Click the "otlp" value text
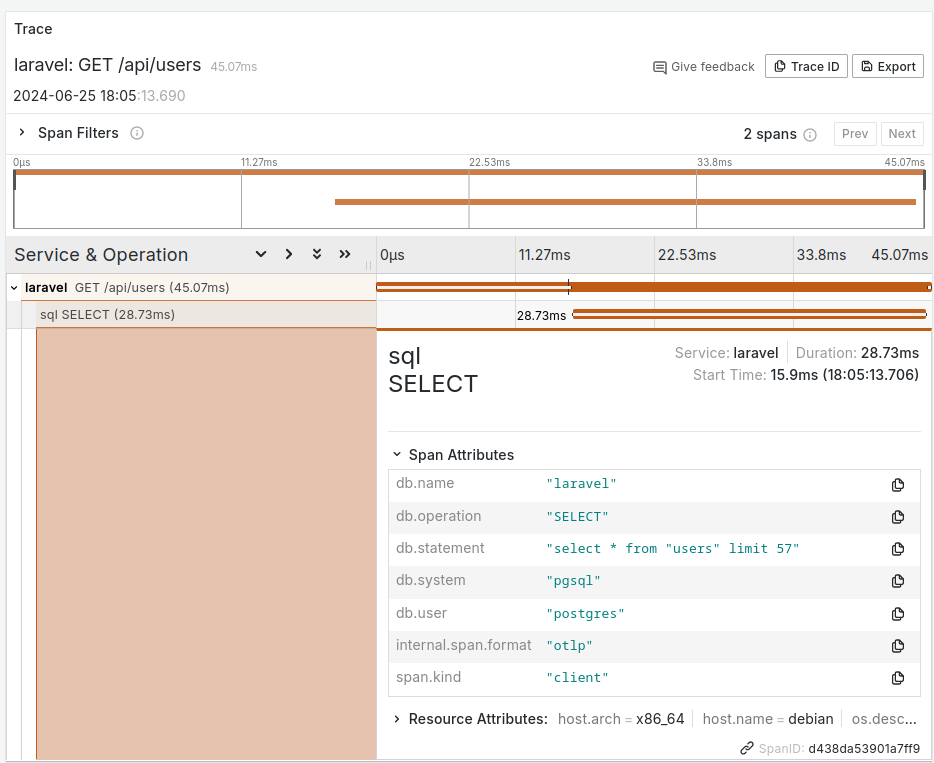Screen dimensions: 934x763 569,646
